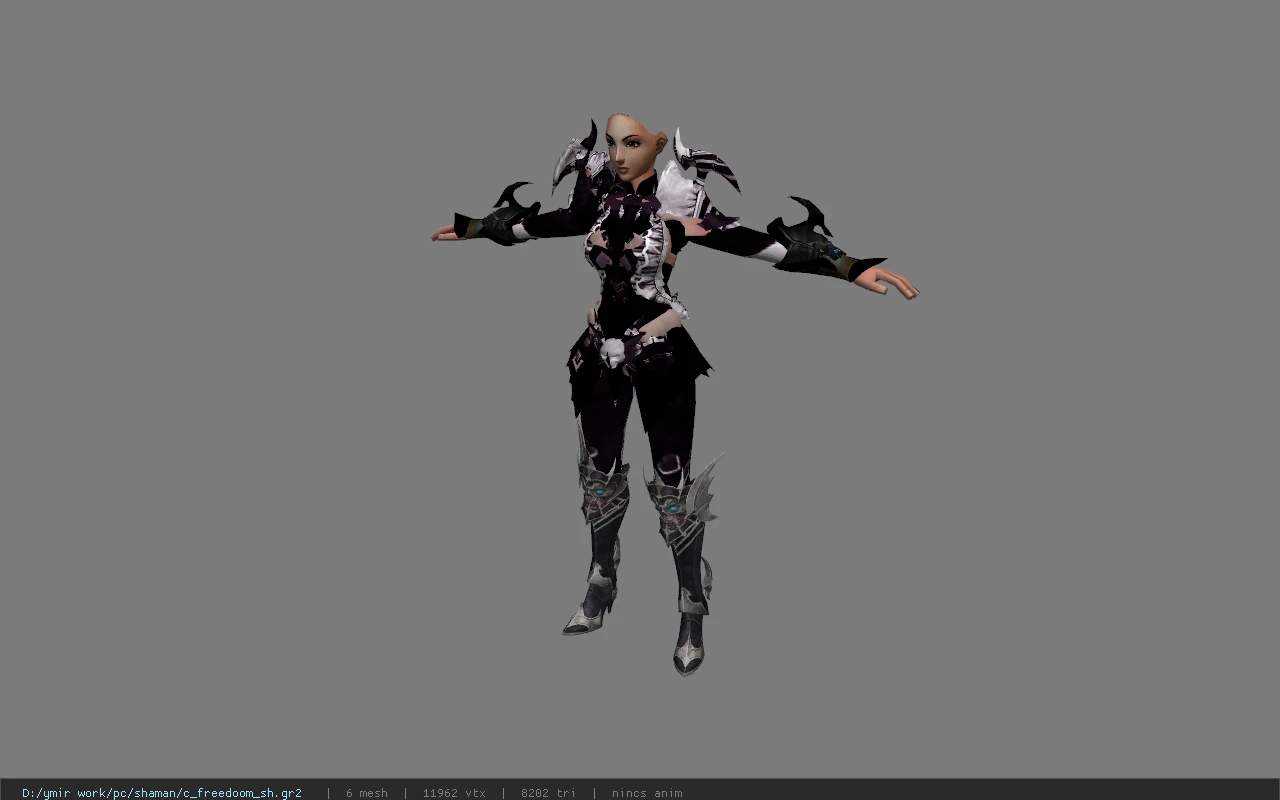Click the '11962 vtx' status entry
This screenshot has height=800, width=1280.
coord(454,793)
